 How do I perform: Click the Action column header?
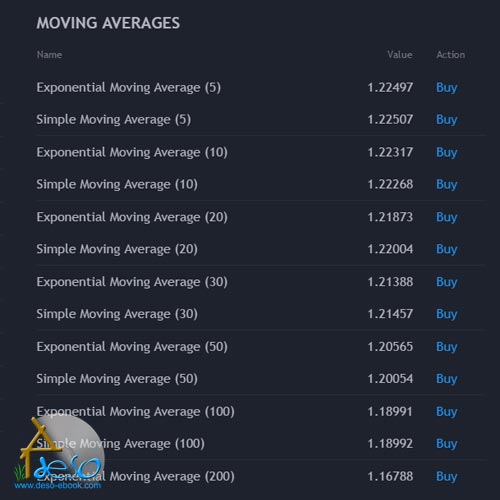coord(450,55)
